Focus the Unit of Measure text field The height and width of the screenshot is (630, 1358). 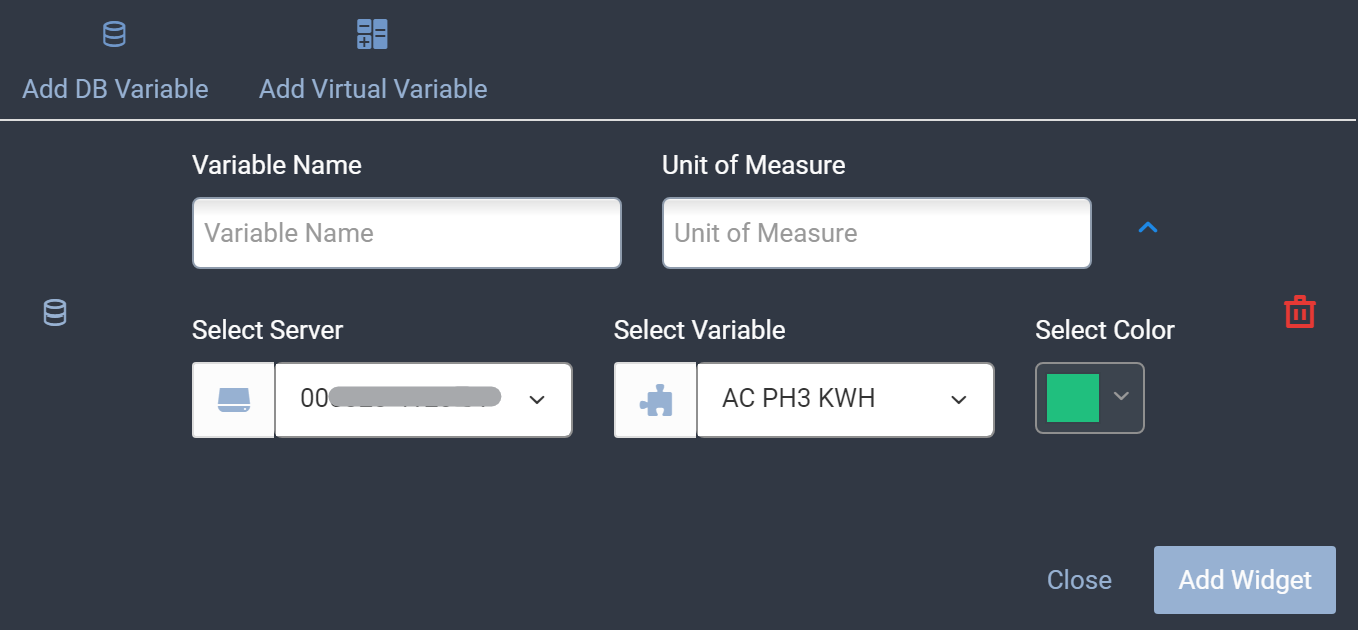click(876, 233)
